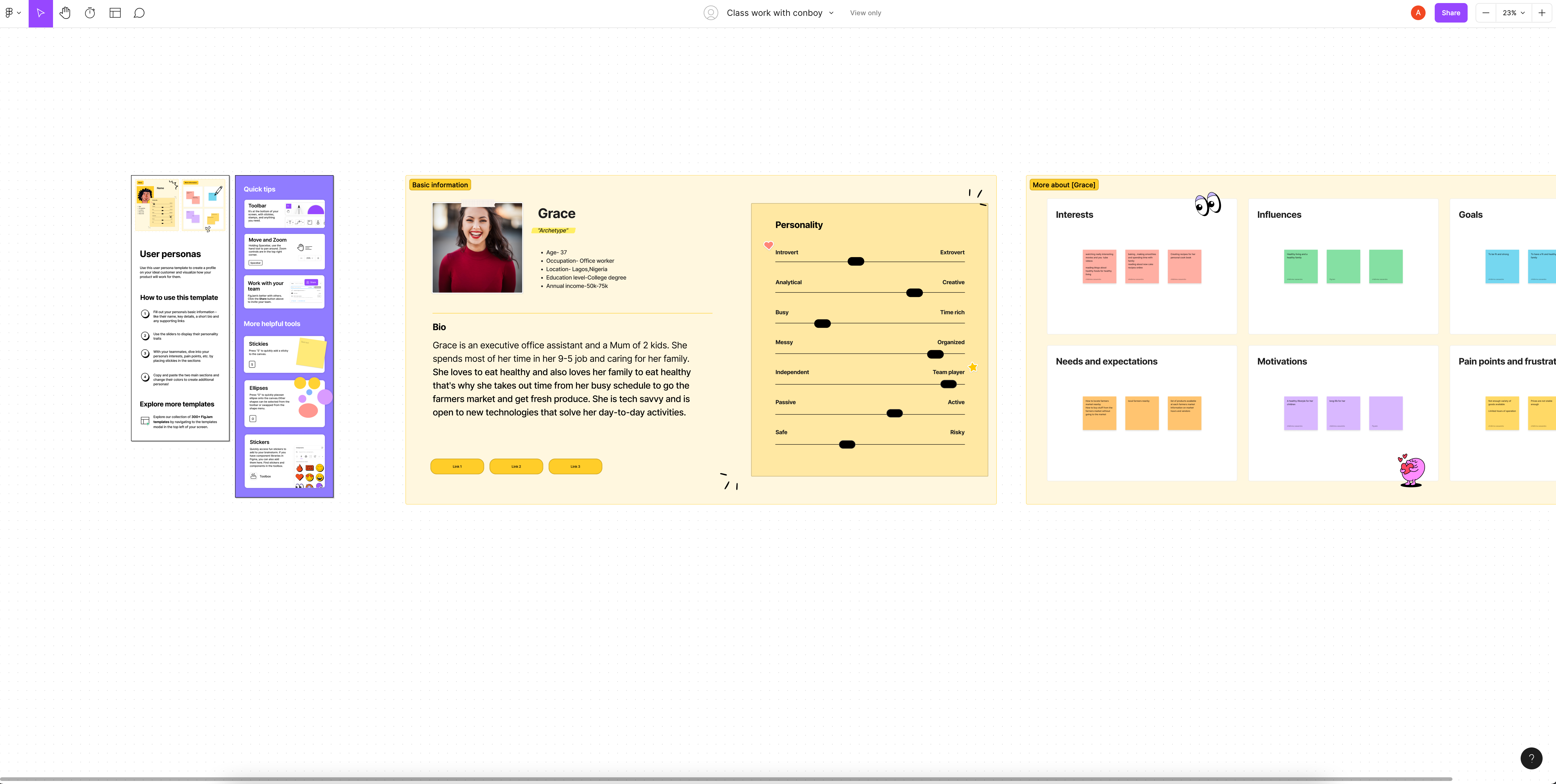Click the Work with your team card
The height and width of the screenshot is (784, 1556).
click(x=284, y=292)
